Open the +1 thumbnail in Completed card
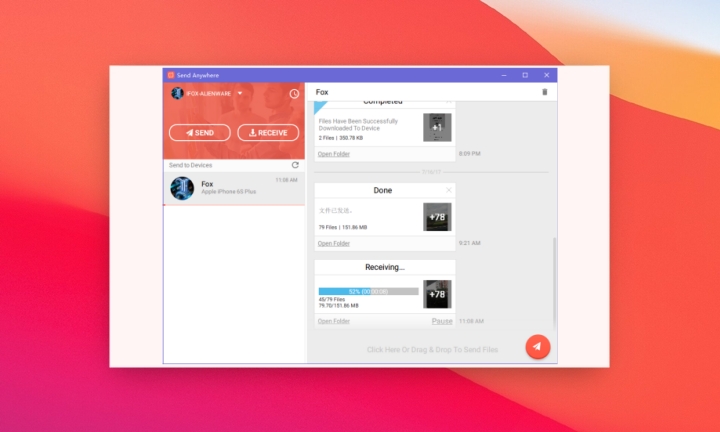The height and width of the screenshot is (432, 720). point(437,127)
